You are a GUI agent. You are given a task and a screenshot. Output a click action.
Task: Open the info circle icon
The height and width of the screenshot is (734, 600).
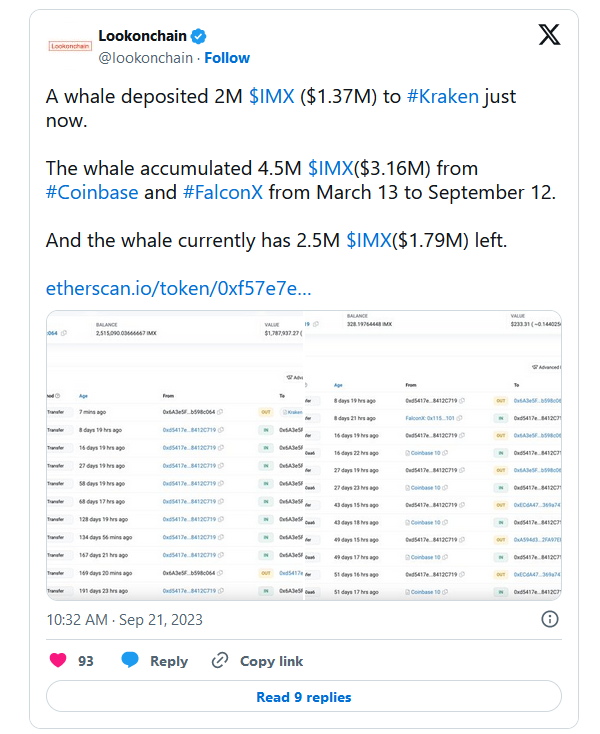(x=549, y=619)
